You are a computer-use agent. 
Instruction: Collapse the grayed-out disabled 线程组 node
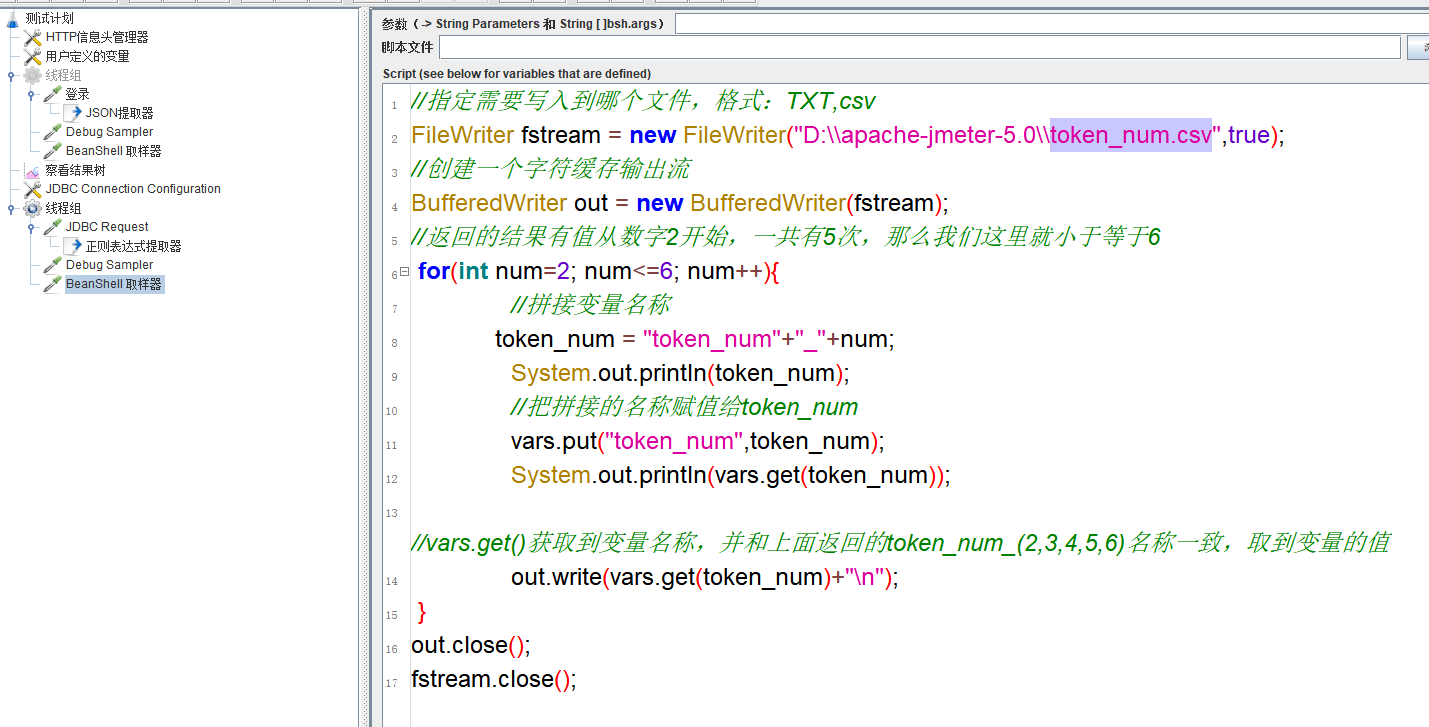click(11, 75)
